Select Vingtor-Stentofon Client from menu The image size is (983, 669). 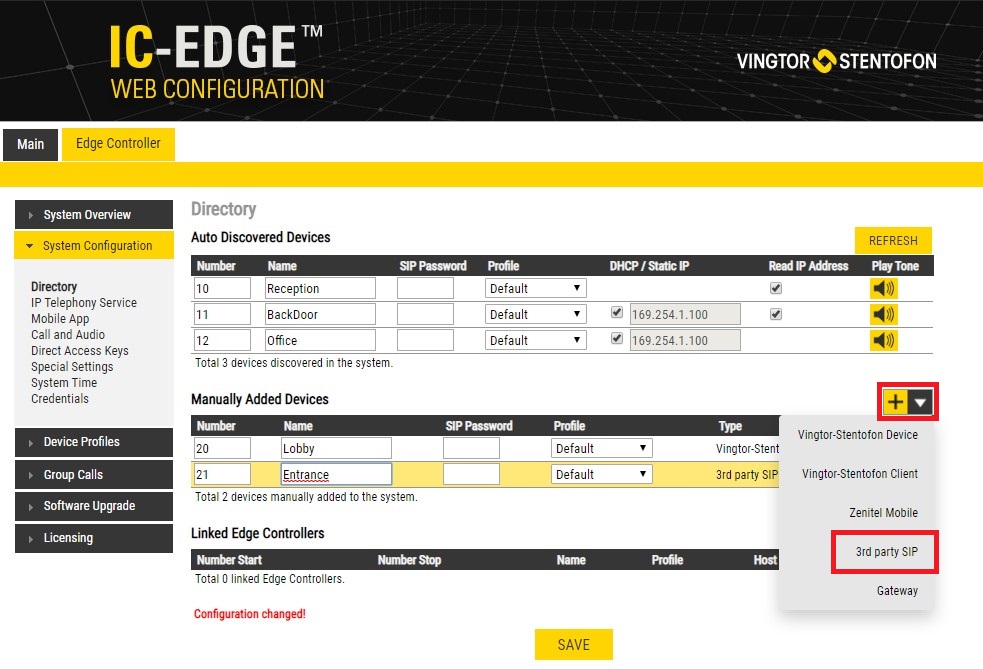click(x=859, y=473)
